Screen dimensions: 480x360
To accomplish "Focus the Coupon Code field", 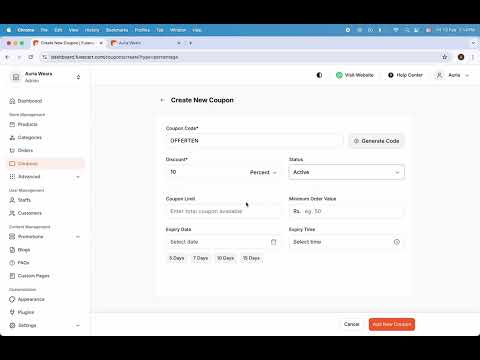I will click(x=254, y=141).
